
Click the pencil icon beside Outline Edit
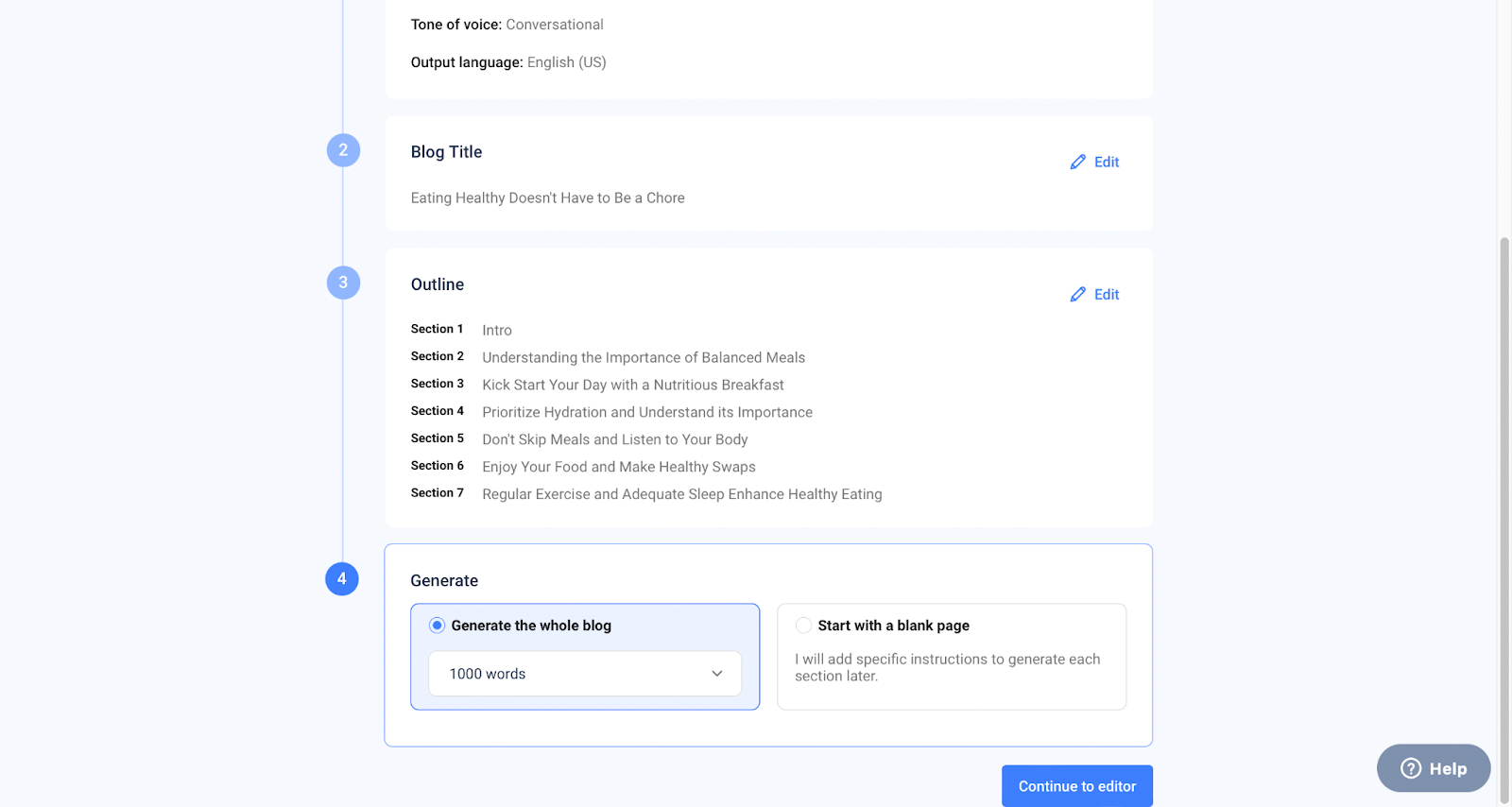coord(1077,295)
